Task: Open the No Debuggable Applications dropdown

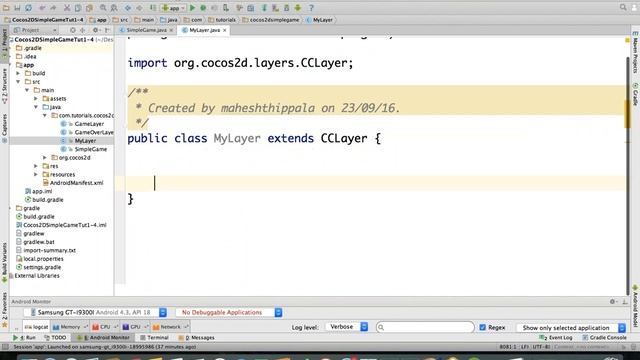Action: tap(229, 312)
